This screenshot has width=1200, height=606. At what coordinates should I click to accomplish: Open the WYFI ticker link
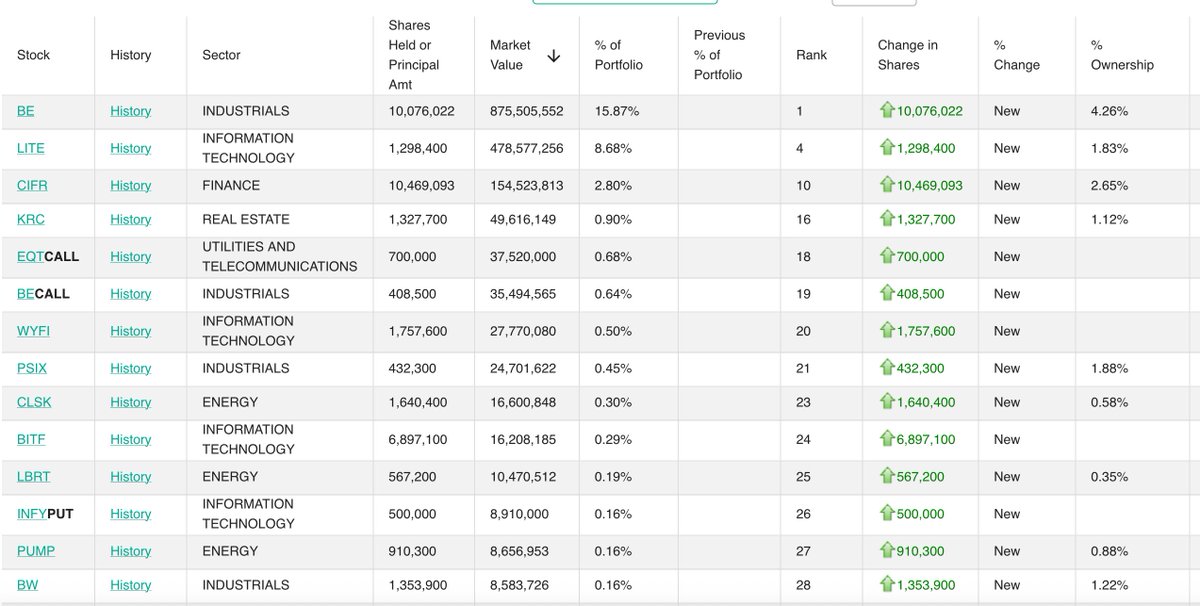tap(33, 331)
